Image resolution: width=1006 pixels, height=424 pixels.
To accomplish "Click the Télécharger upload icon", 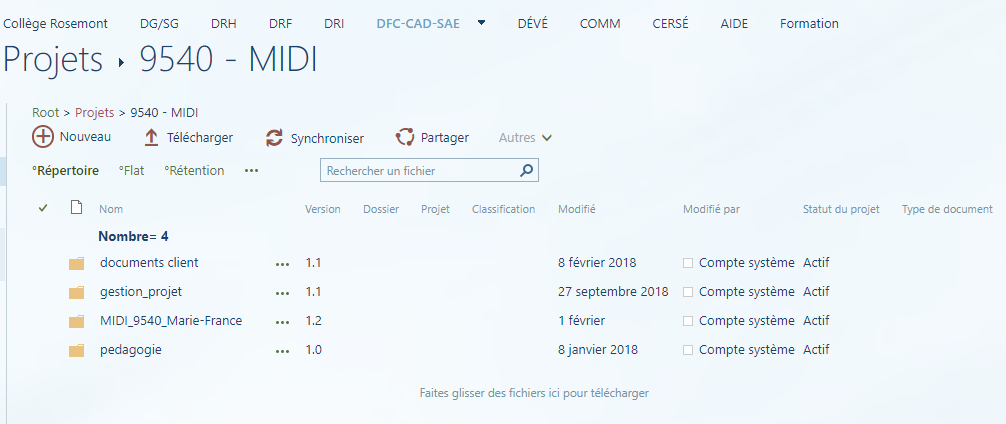I will click(x=152, y=138).
